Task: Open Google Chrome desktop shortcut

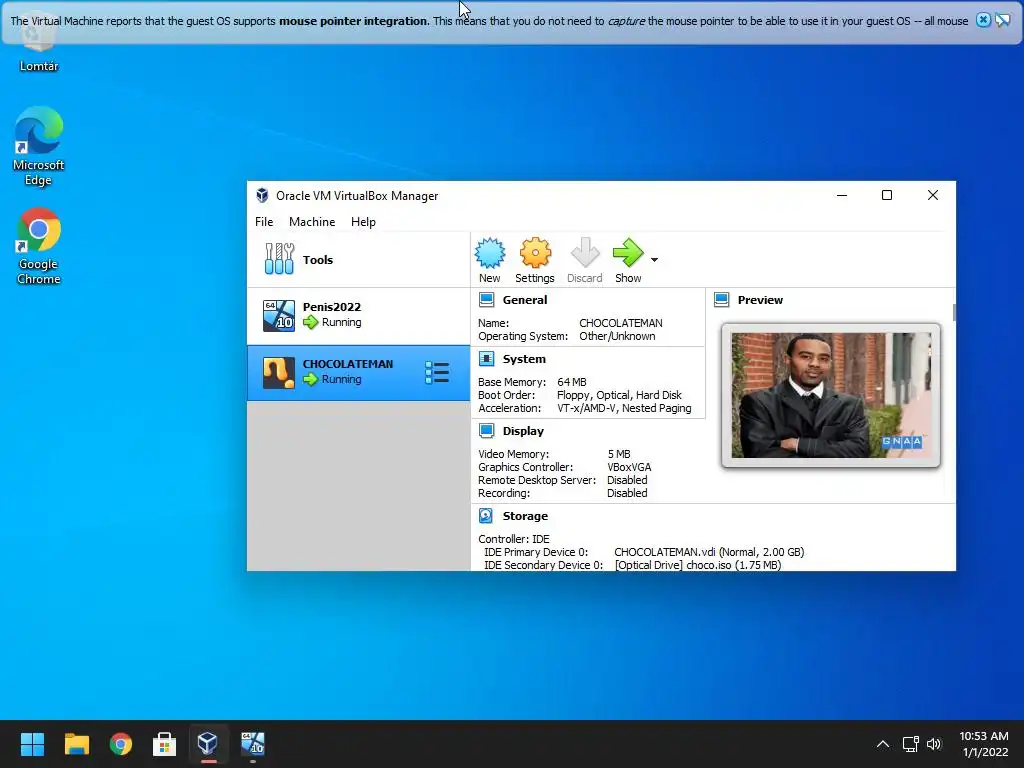Action: (39, 246)
